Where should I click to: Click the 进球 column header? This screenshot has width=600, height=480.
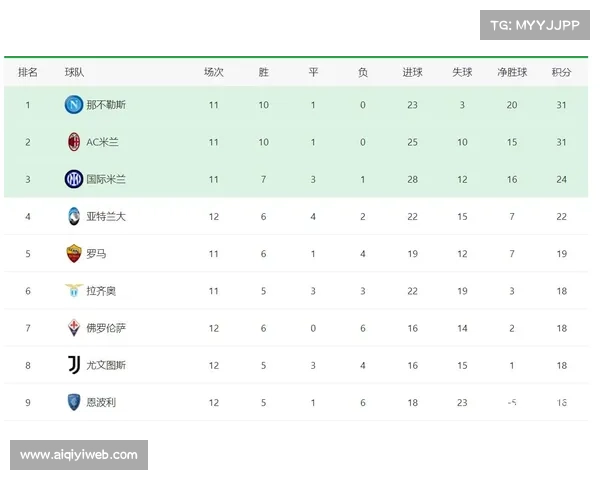point(412,73)
